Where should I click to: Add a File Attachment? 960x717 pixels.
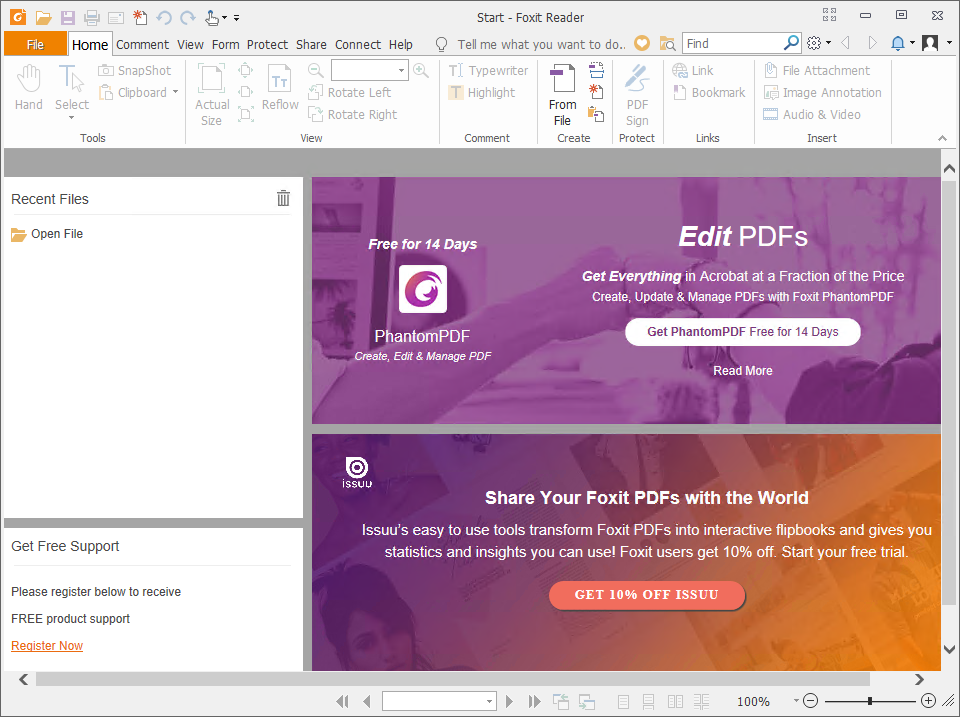coord(822,70)
